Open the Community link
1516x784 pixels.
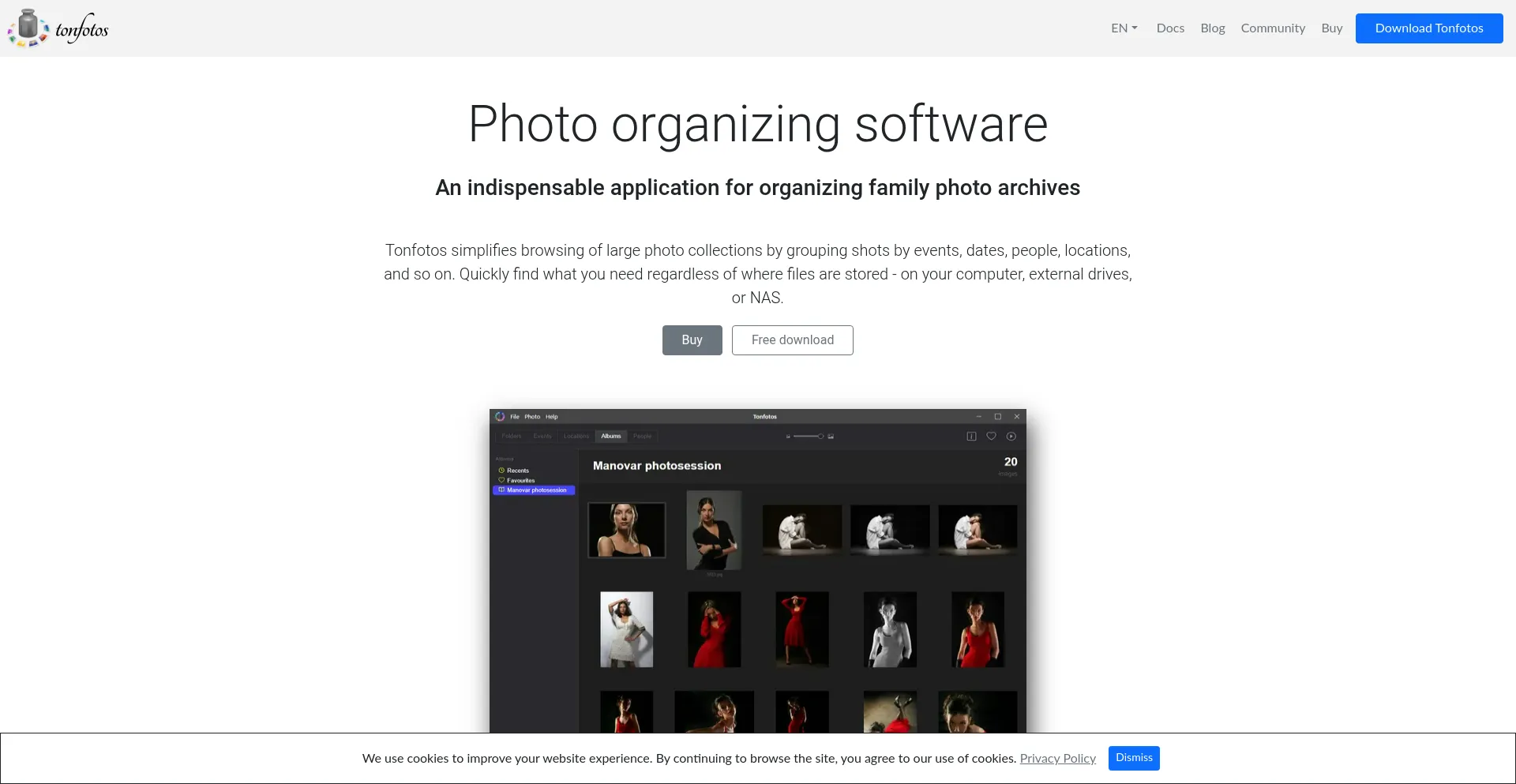[1273, 28]
